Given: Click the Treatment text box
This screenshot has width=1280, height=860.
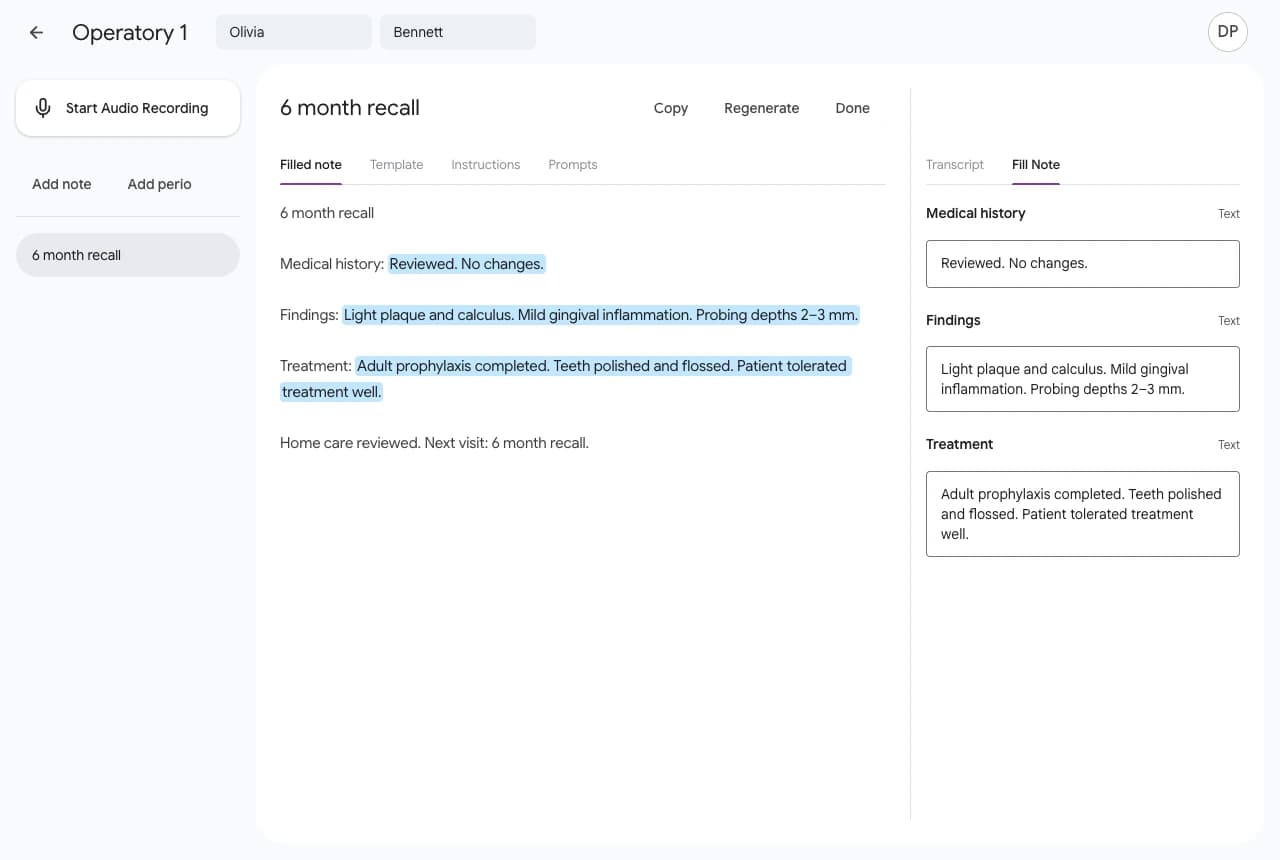Looking at the screenshot, I should (1083, 514).
